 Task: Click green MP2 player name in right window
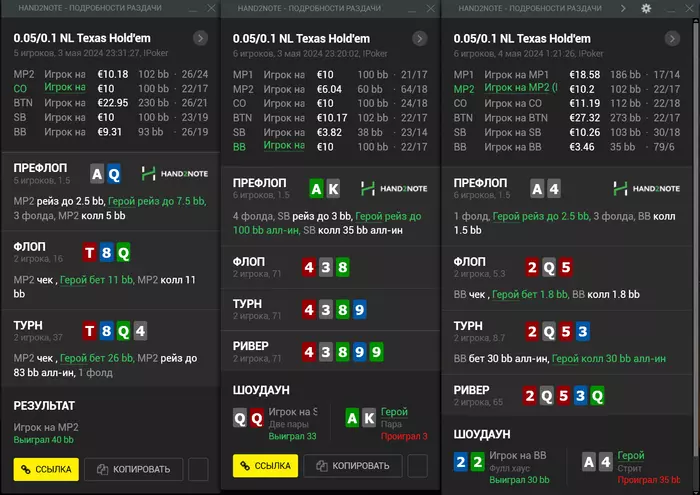(x=521, y=88)
